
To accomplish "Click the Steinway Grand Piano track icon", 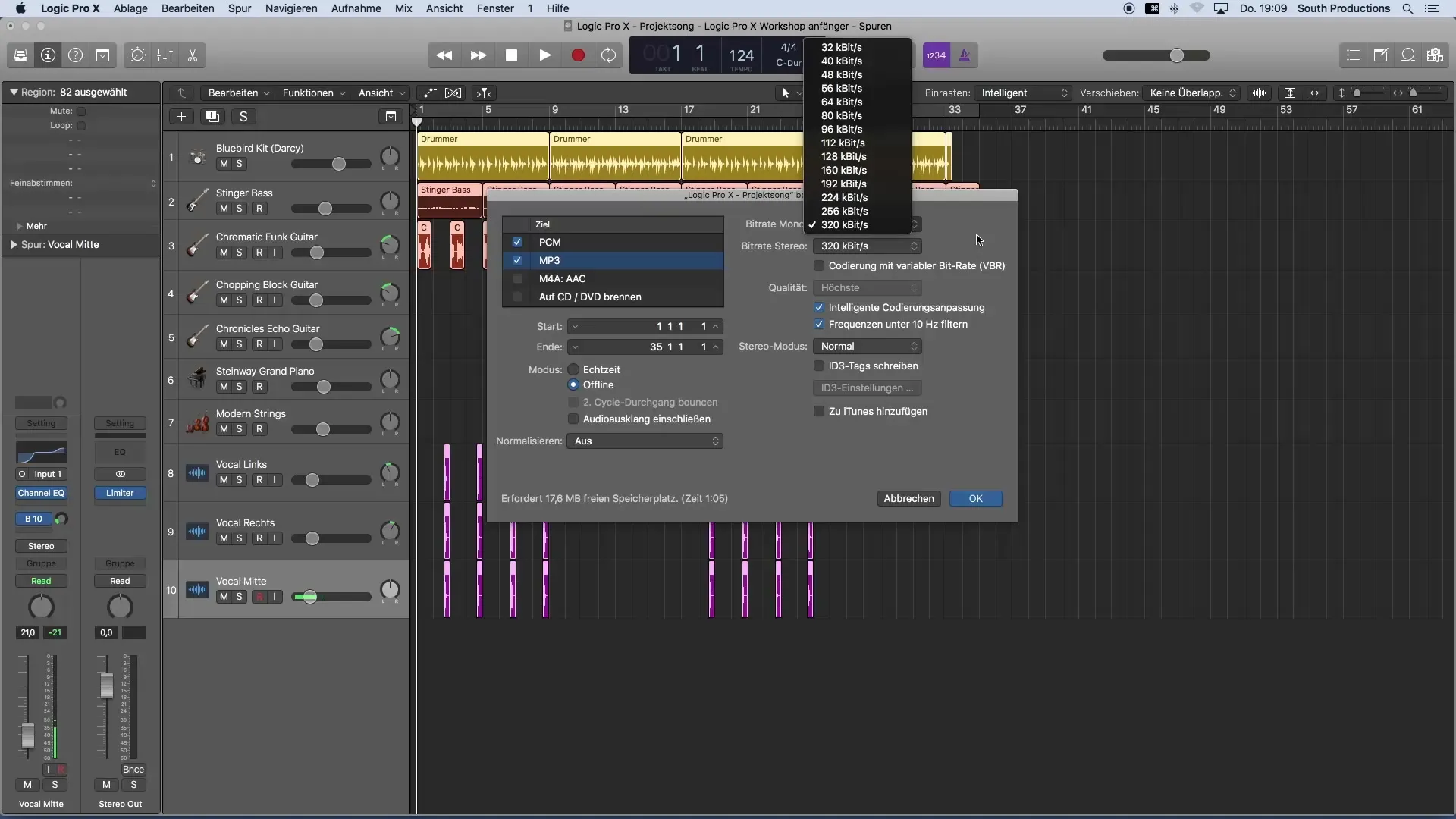I will point(197,378).
